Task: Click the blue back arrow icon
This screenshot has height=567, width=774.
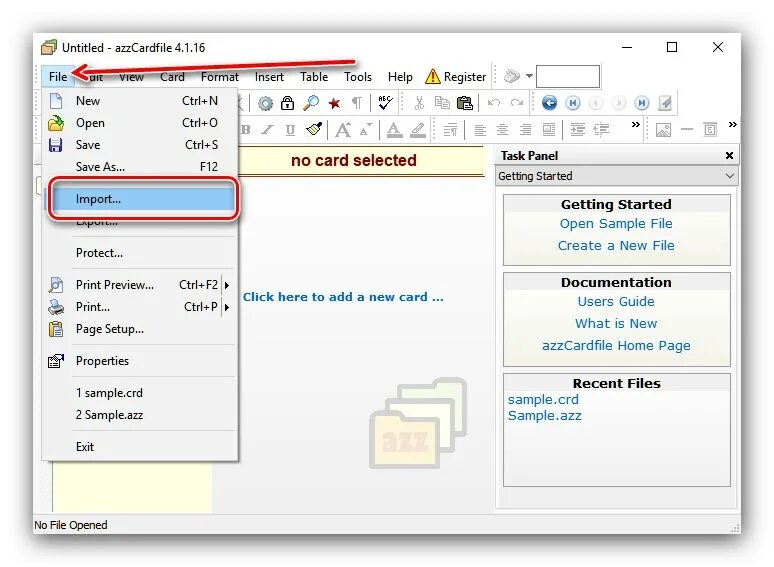Action: tap(549, 103)
